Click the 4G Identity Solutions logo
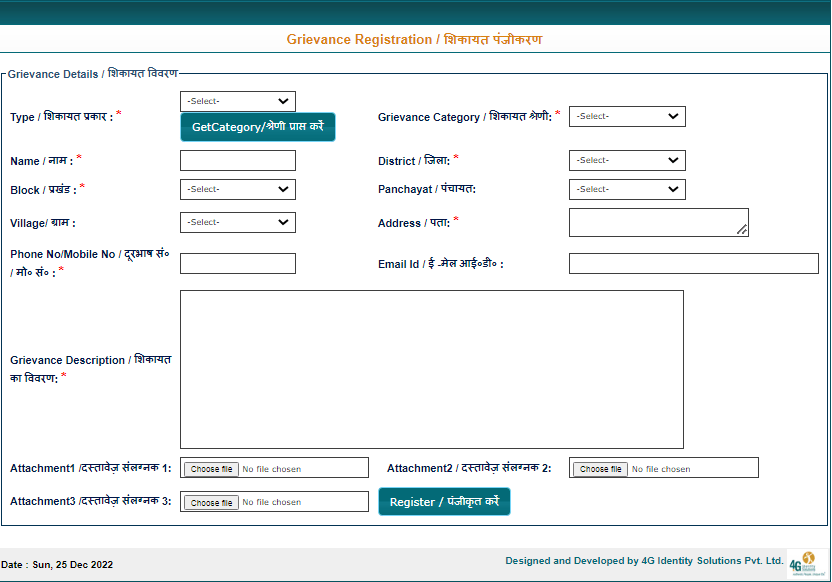832x582 pixels. (801, 564)
